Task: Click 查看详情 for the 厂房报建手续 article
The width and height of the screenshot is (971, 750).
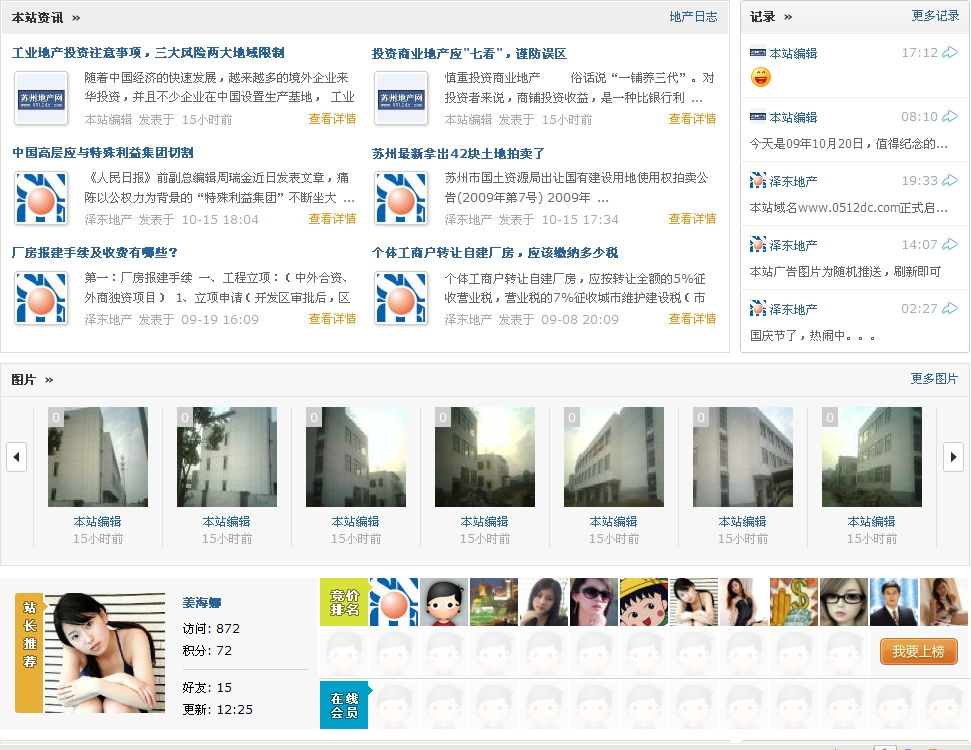Action: click(x=333, y=318)
